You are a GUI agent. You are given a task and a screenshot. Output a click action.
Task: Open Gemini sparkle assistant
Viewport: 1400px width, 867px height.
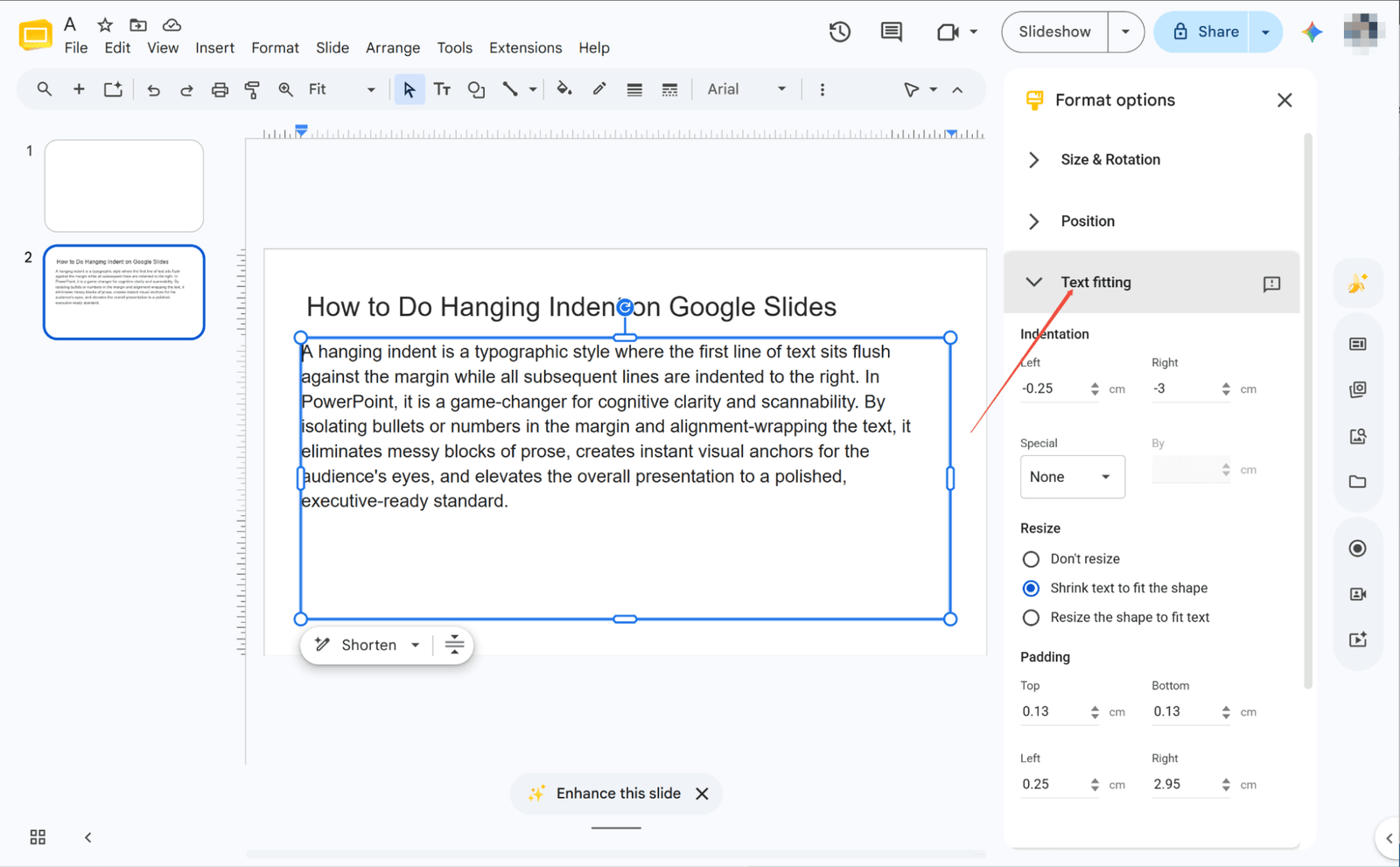[x=1312, y=32]
